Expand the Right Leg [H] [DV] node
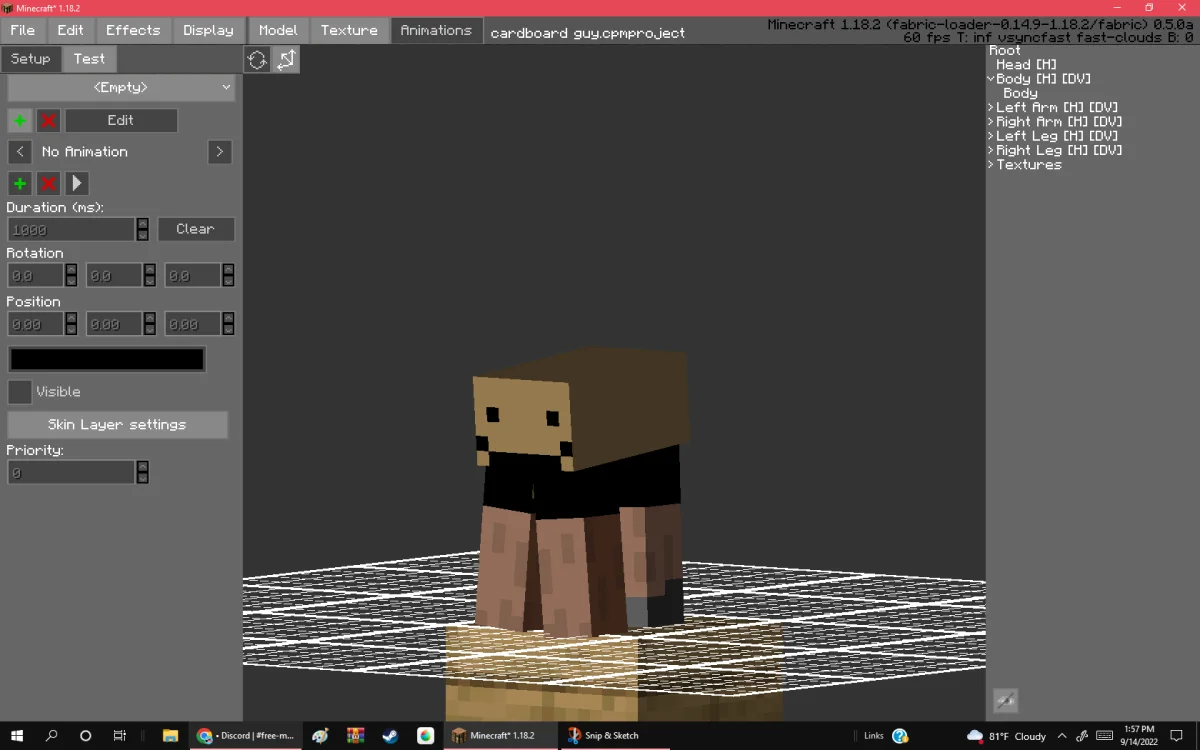This screenshot has height=750, width=1200. click(x=991, y=150)
